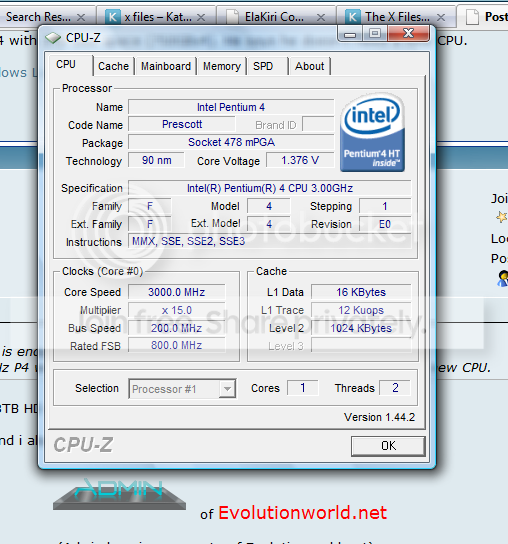Click the Threads value '2'
508x544 pixels.
click(395, 388)
